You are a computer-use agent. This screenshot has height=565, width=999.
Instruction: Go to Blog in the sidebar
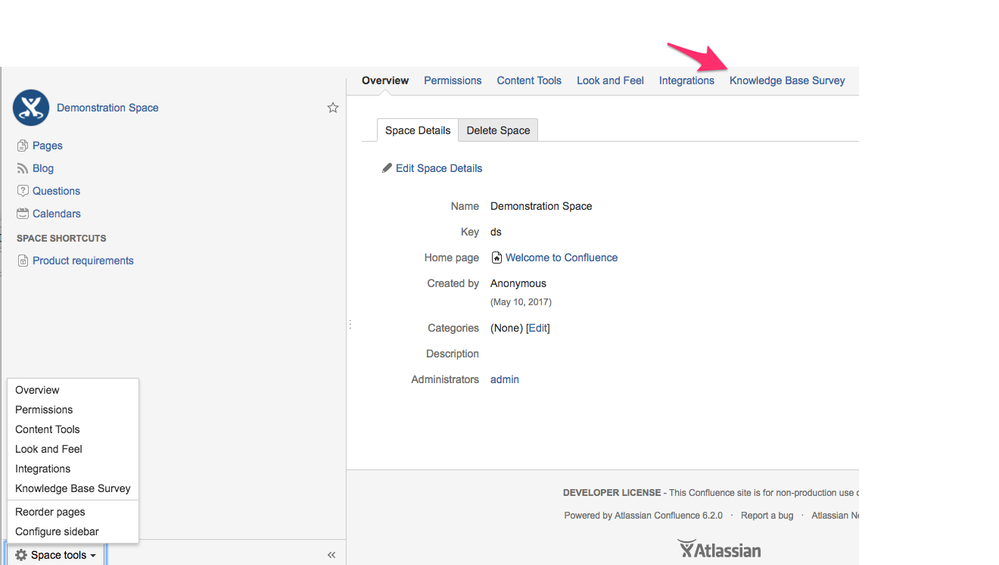coord(43,168)
